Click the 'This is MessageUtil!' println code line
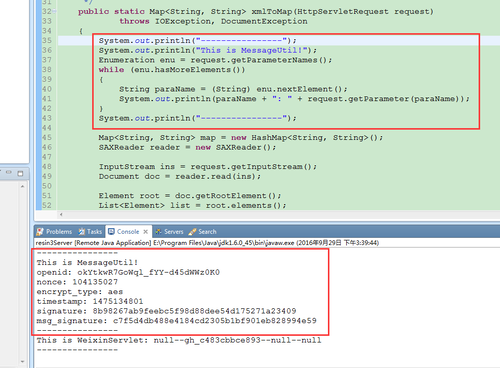 tap(208, 50)
